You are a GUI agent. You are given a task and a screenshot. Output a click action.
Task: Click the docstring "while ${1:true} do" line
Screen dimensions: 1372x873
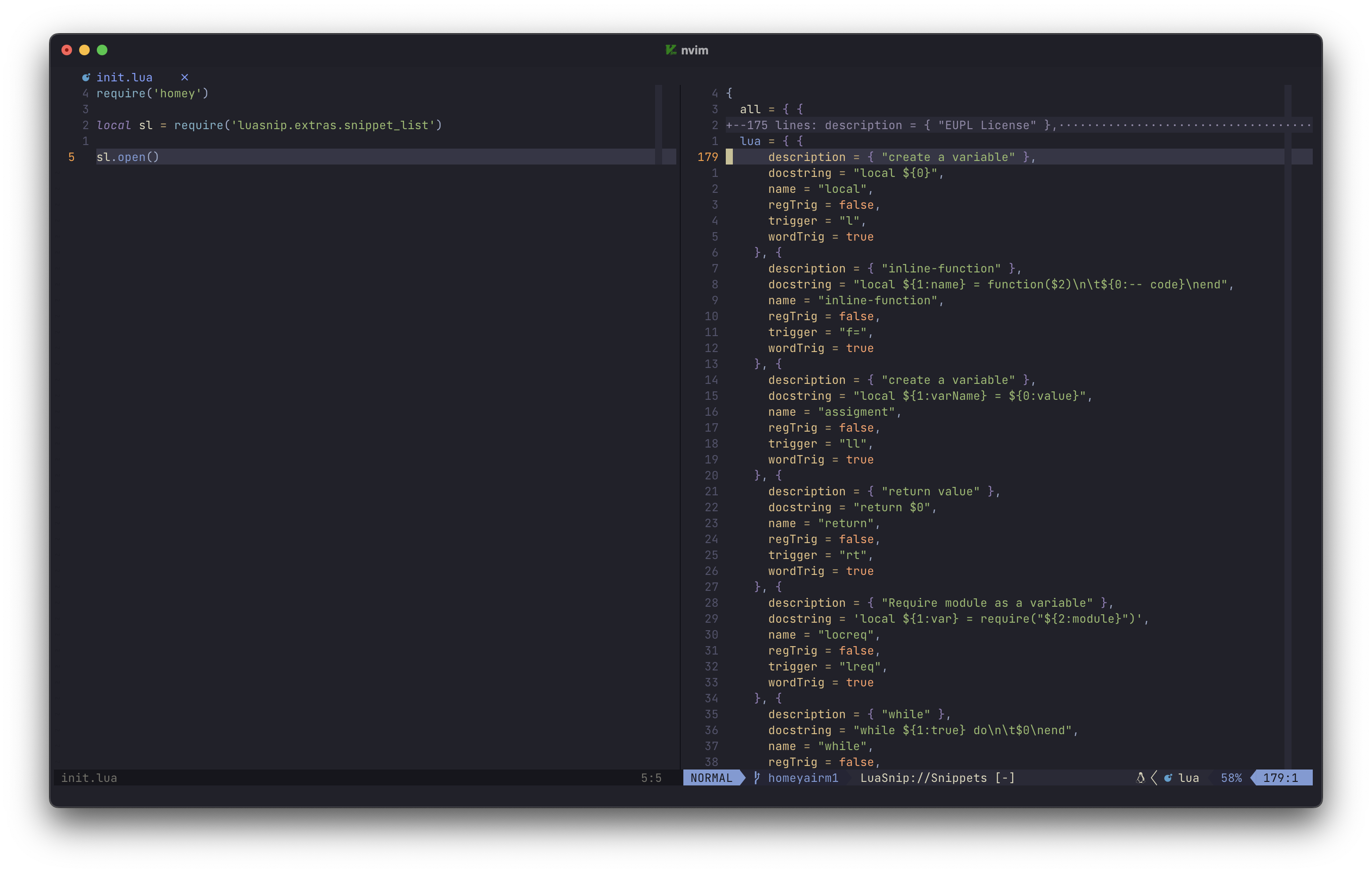click(x=923, y=731)
